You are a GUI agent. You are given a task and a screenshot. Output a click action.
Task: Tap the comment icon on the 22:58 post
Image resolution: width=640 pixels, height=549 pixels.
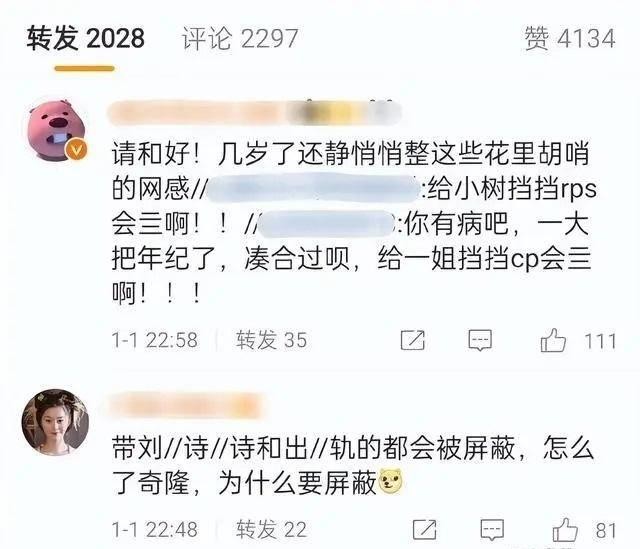pos(480,340)
